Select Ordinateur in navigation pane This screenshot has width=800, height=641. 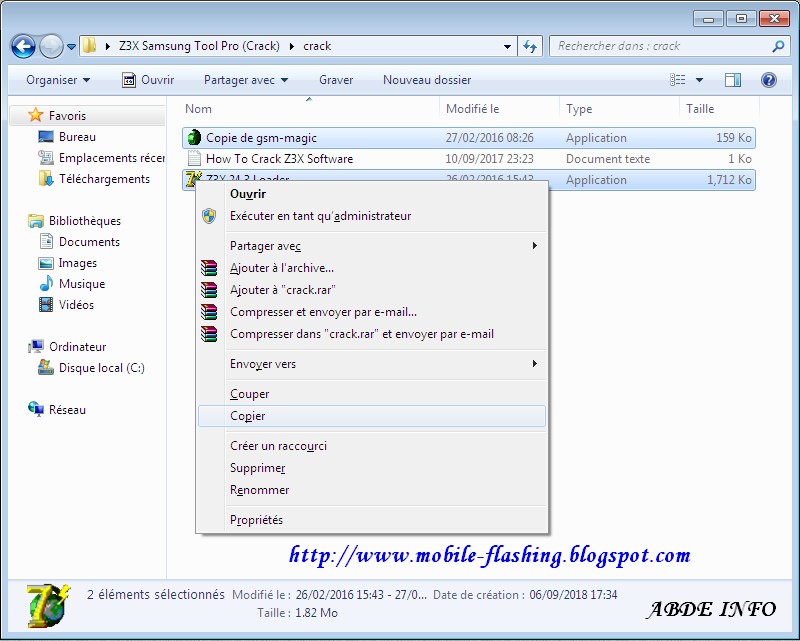click(78, 347)
